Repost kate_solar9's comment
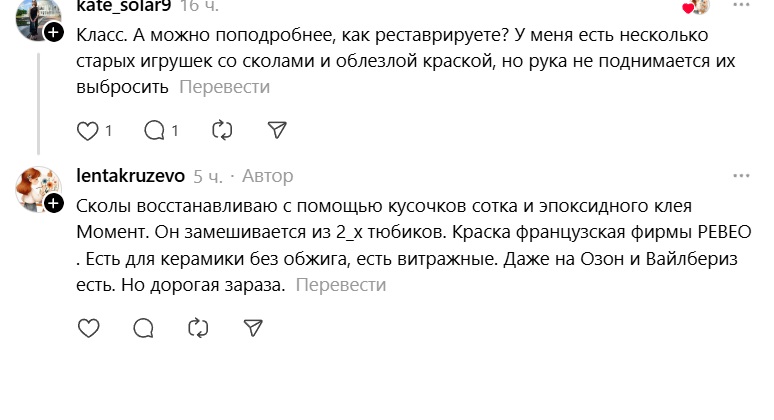Image resolution: width=774 pixels, height=420 pixels. pos(223,130)
